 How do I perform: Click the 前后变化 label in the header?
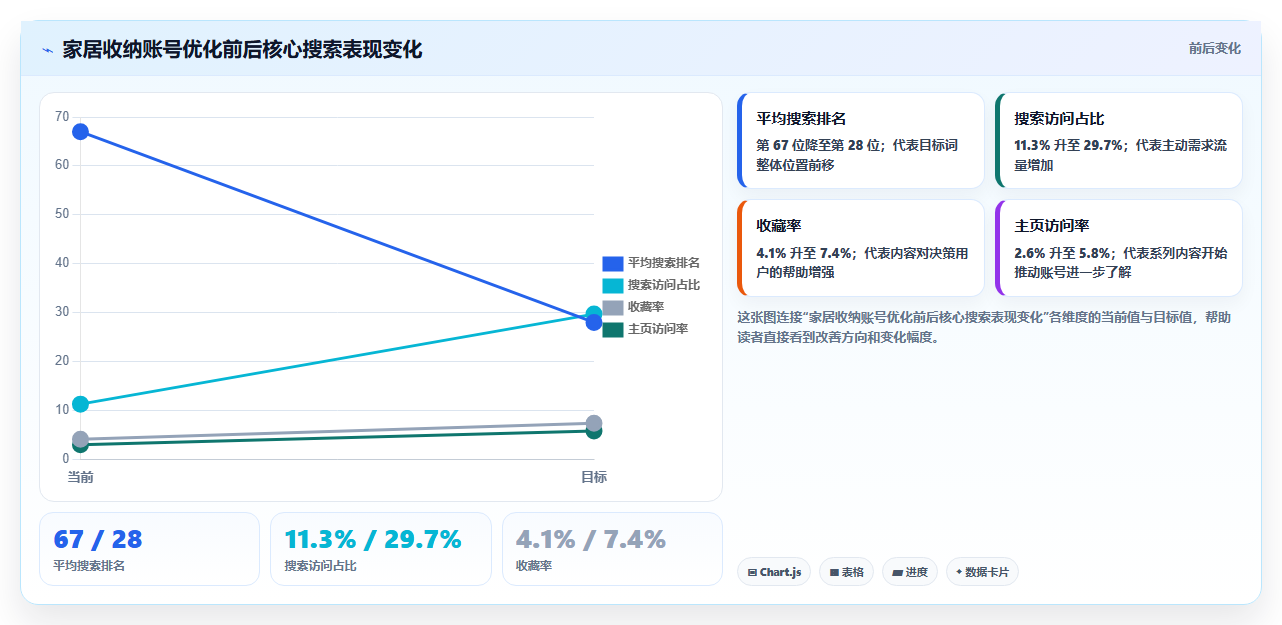(1214, 48)
